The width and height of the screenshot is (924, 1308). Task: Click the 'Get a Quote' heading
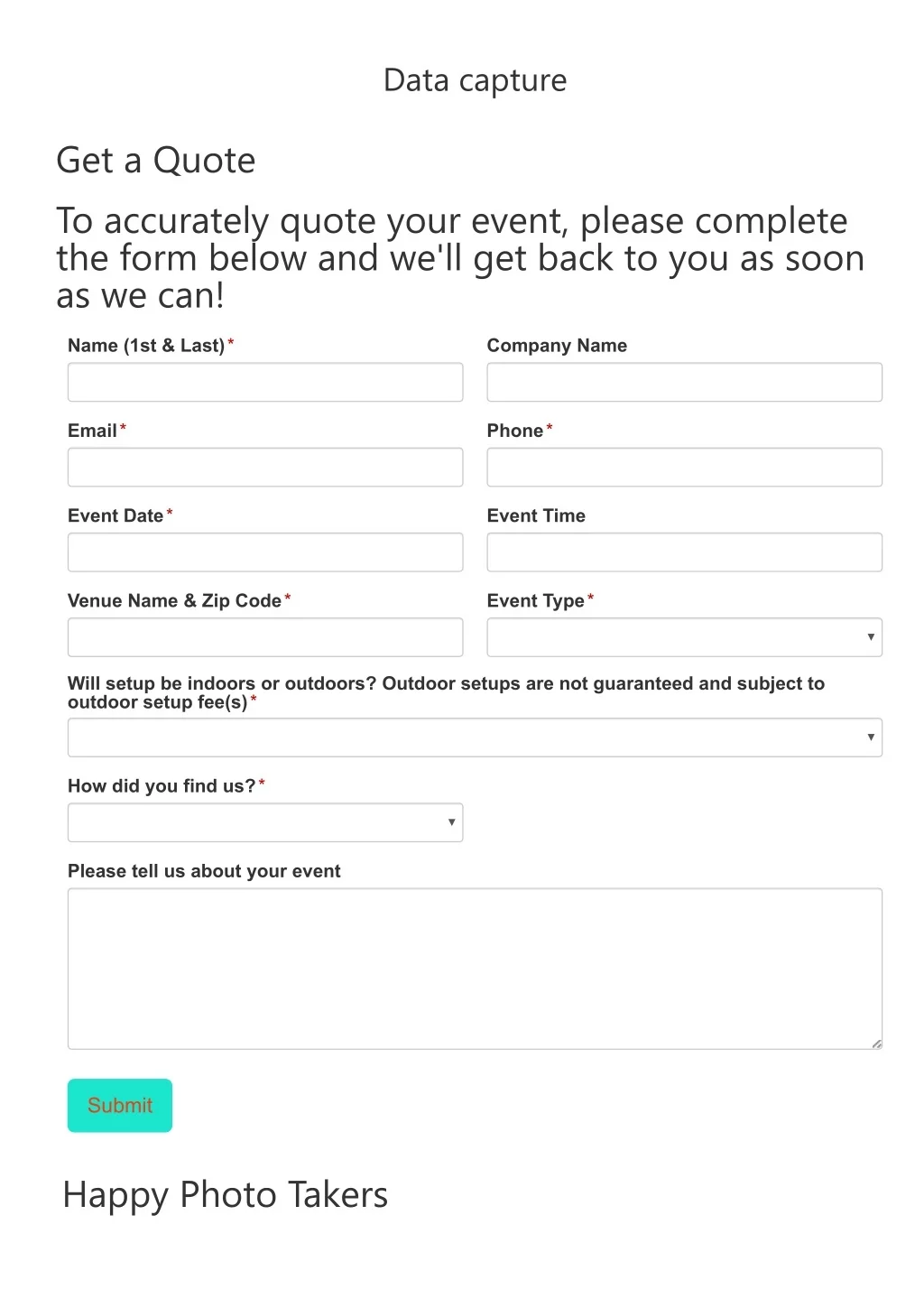point(156,161)
